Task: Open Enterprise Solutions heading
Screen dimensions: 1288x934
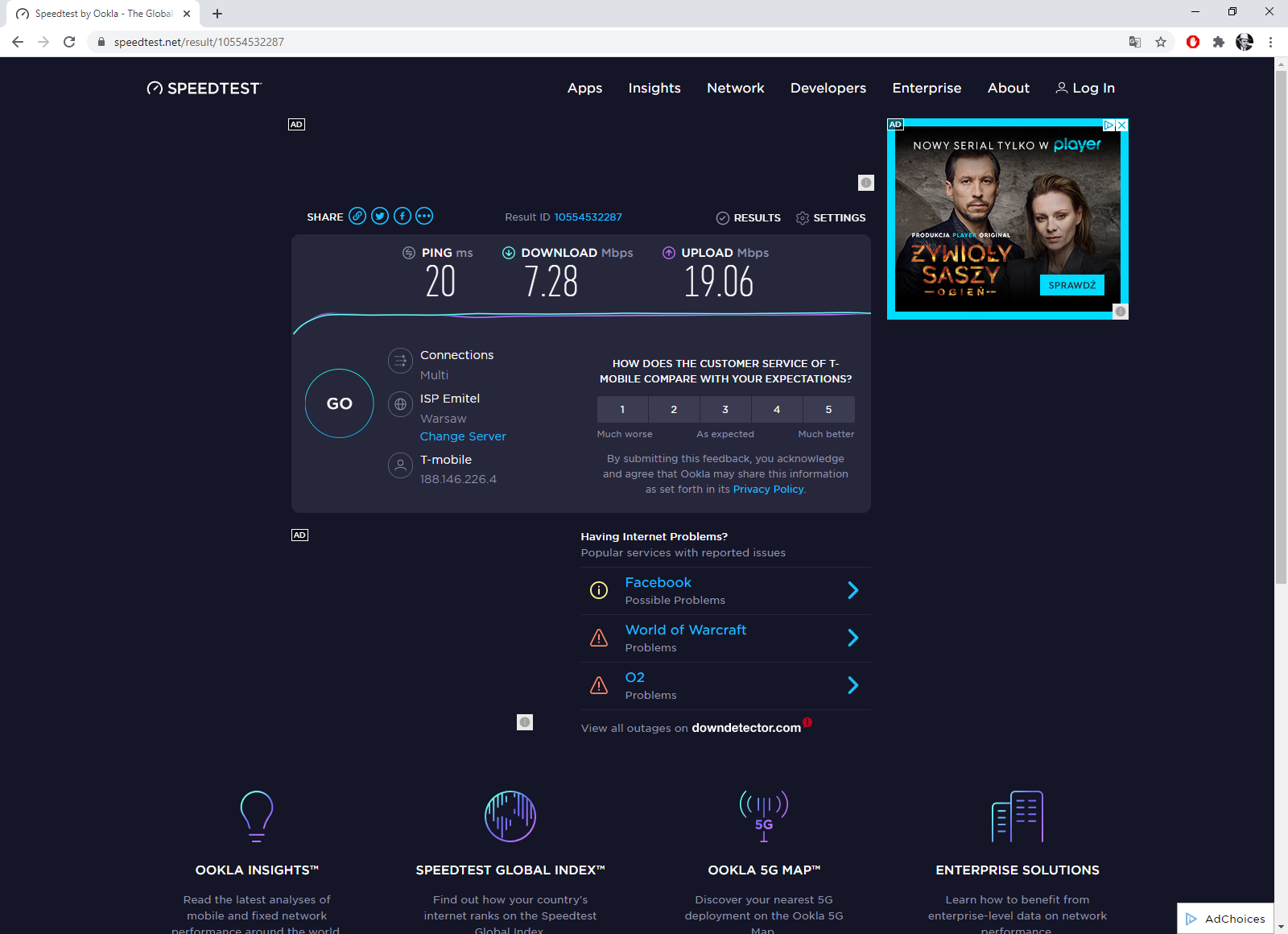Action: [x=1018, y=870]
